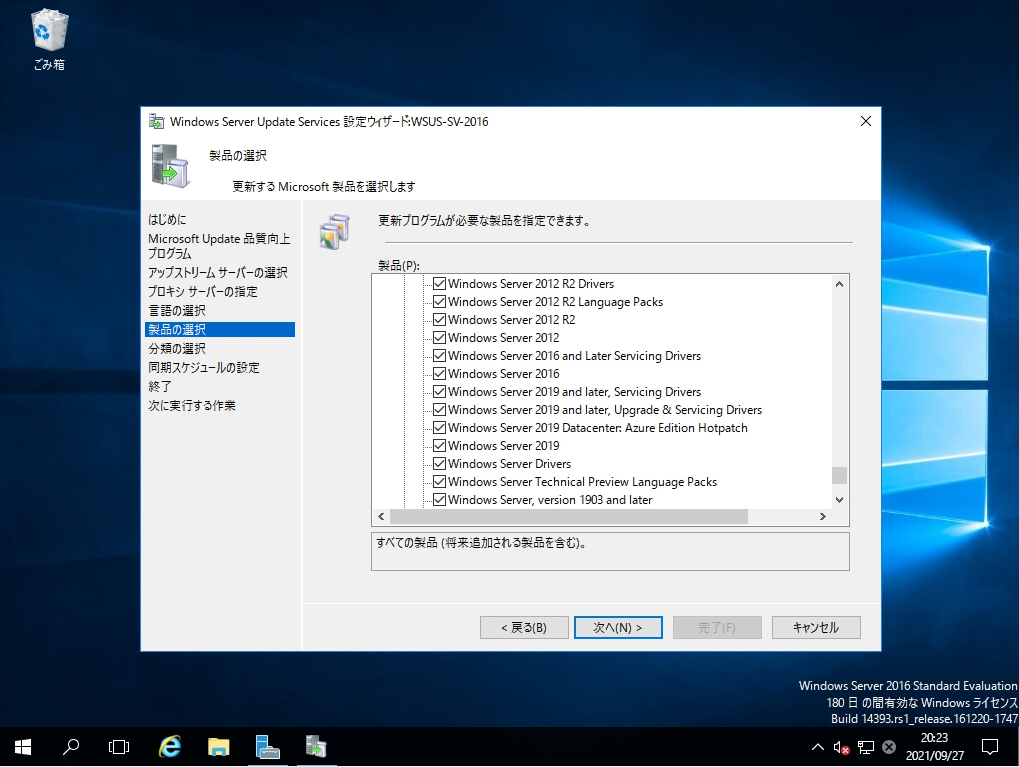Image resolution: width=1019 pixels, height=767 pixels.
Task: Toggle the Windows Server 2019 checkbox
Action: (x=439, y=445)
